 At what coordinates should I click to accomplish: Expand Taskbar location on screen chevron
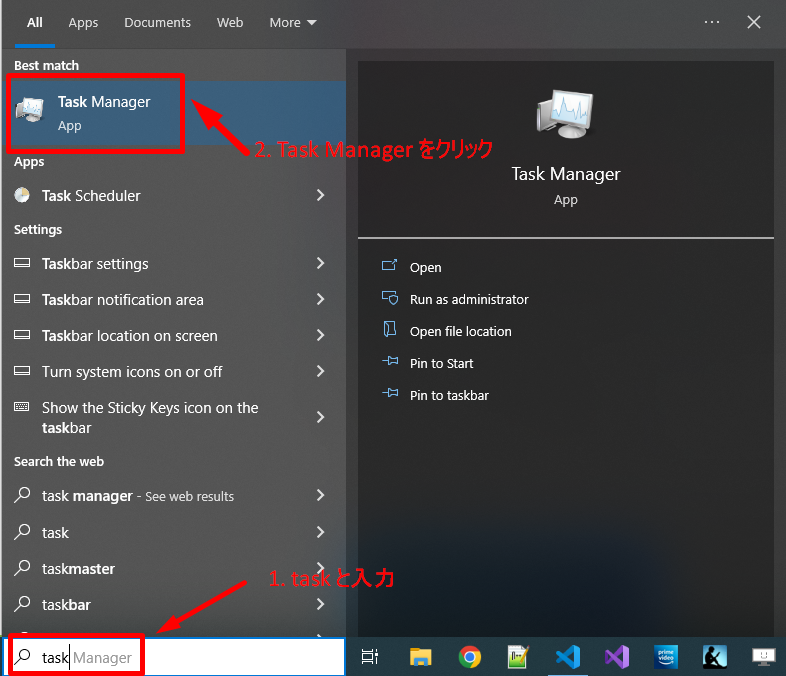coord(321,335)
